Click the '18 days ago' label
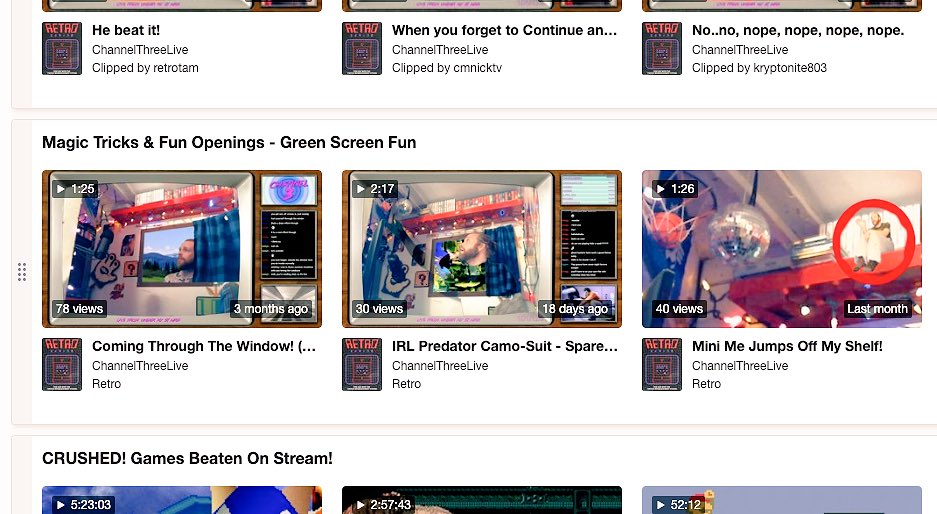 (575, 309)
